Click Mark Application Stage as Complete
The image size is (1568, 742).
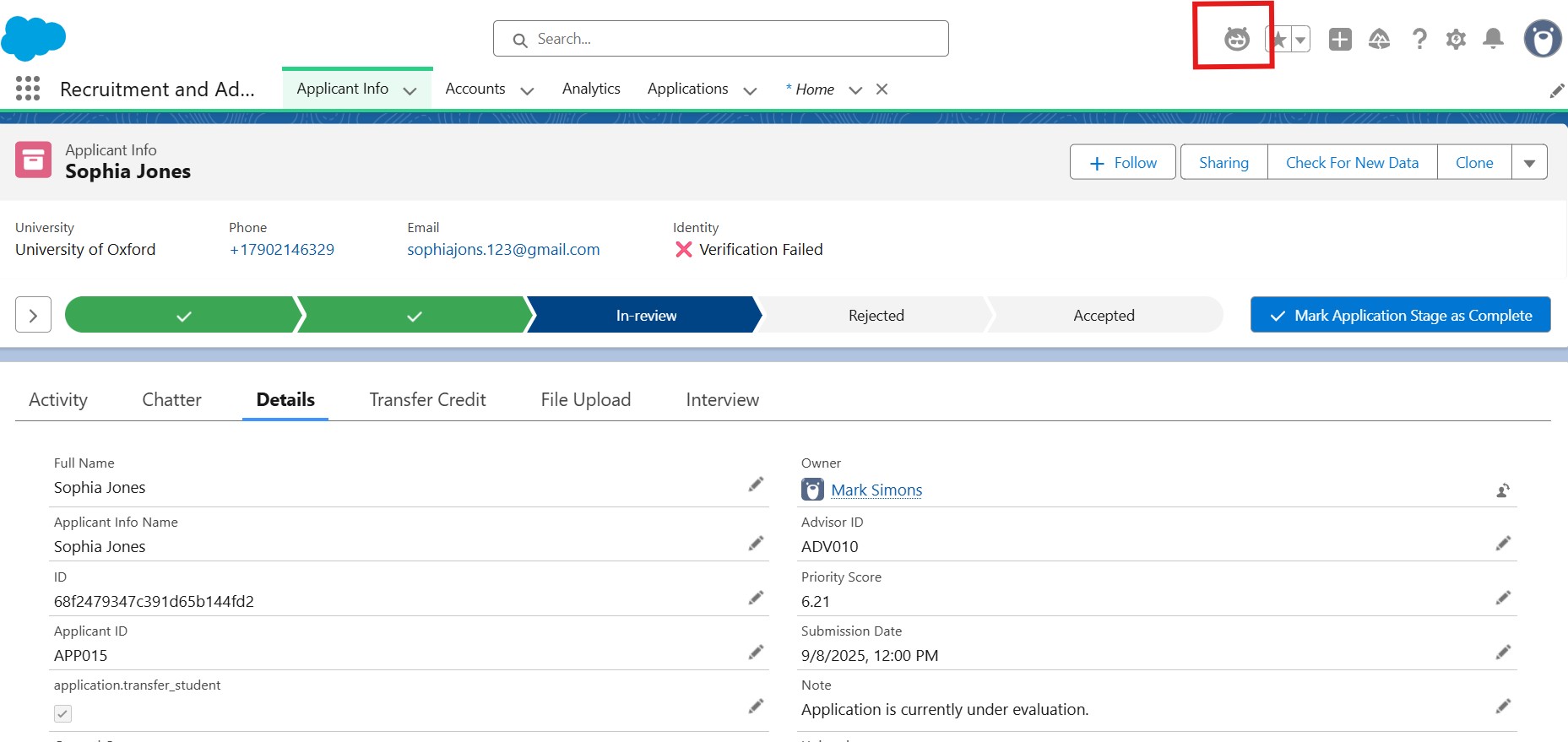click(1400, 315)
